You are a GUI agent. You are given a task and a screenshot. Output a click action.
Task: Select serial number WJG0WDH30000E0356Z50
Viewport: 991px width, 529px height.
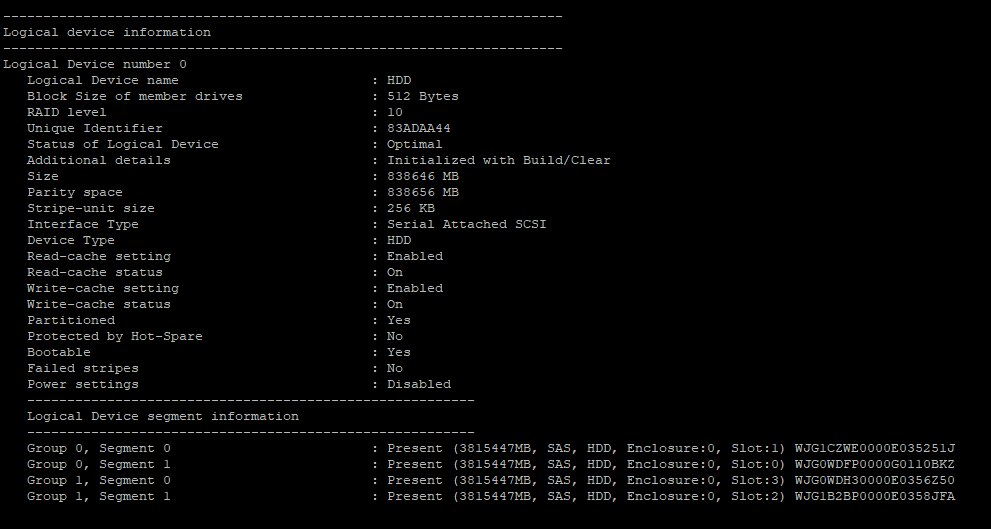click(x=875, y=480)
